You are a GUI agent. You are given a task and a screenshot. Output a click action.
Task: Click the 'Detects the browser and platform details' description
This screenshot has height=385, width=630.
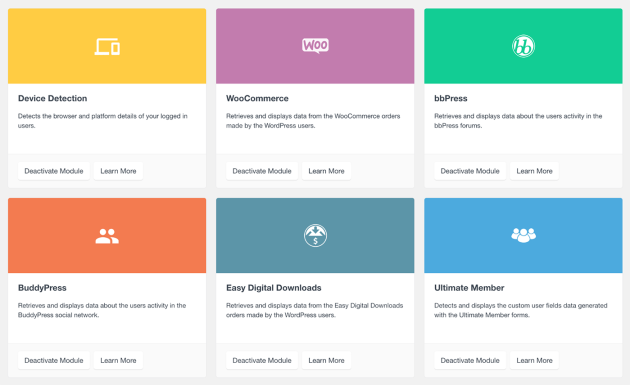pos(102,121)
